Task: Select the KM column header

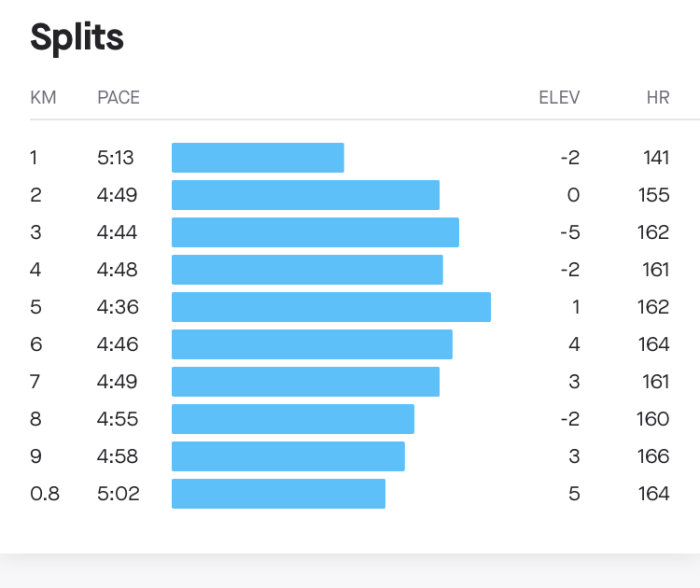Action: pos(43,97)
